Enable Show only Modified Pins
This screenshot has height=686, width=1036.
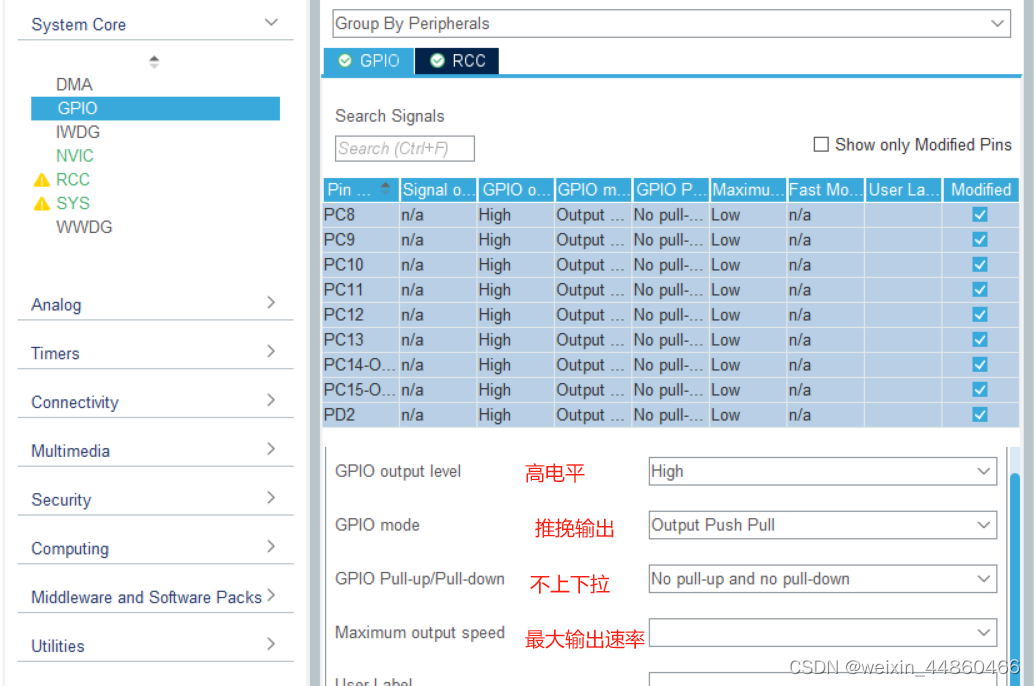coord(821,144)
